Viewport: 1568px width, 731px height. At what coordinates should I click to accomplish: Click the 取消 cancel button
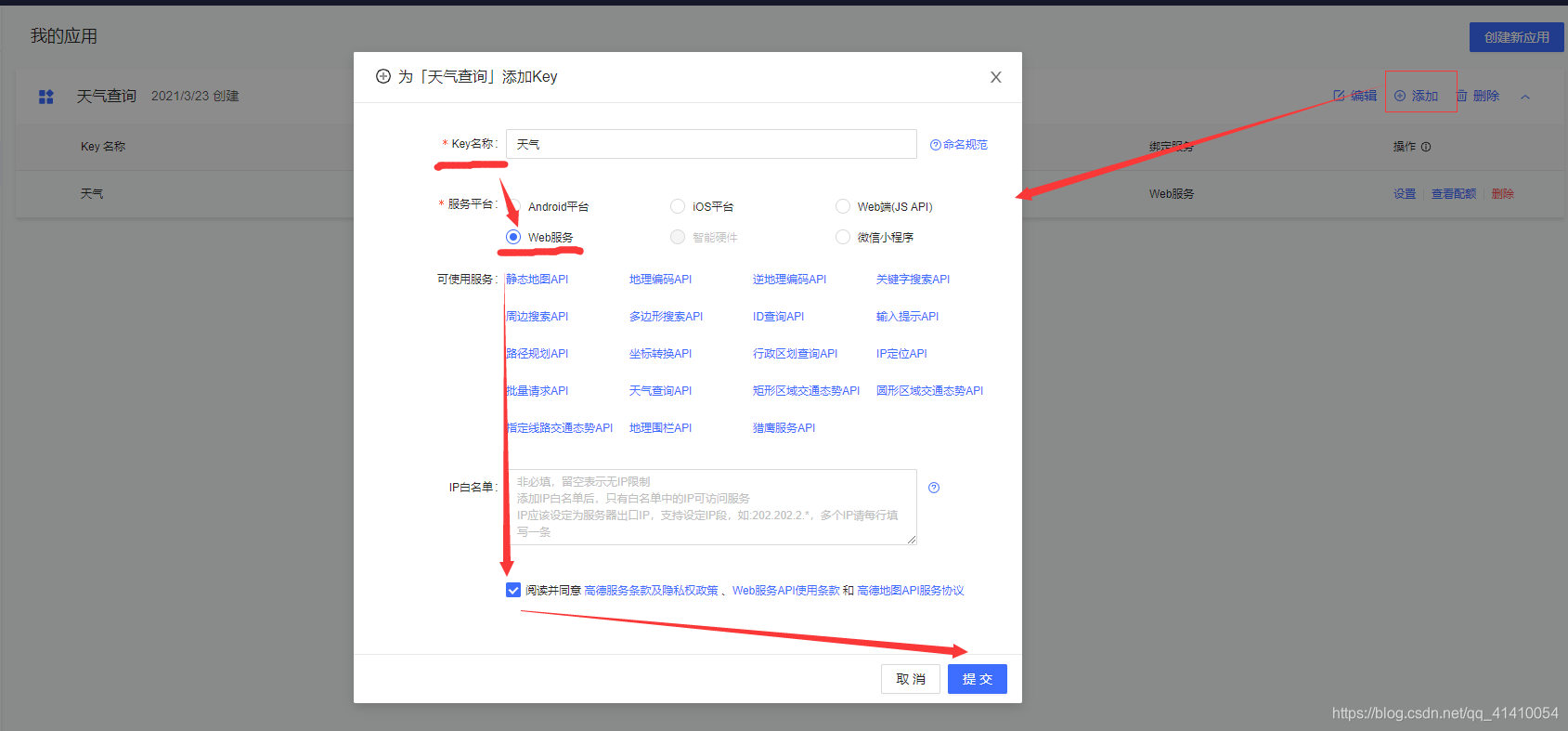pyautogui.click(x=911, y=679)
